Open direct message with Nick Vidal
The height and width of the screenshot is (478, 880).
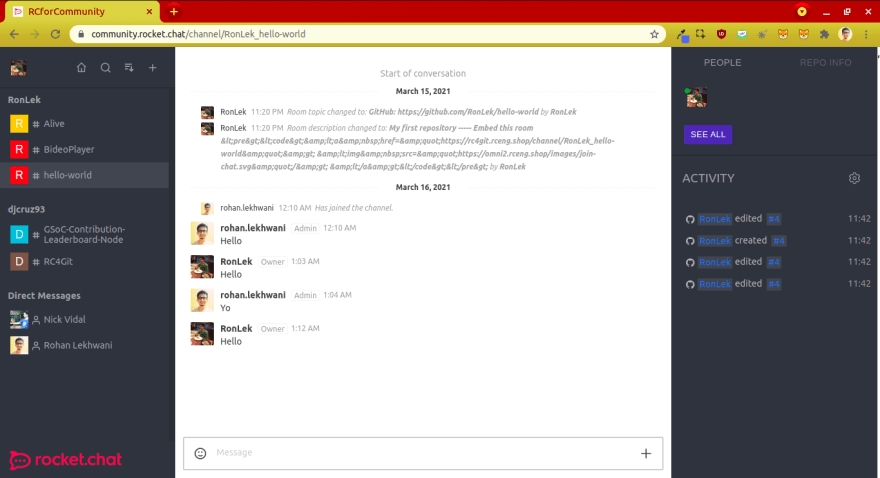[84, 319]
